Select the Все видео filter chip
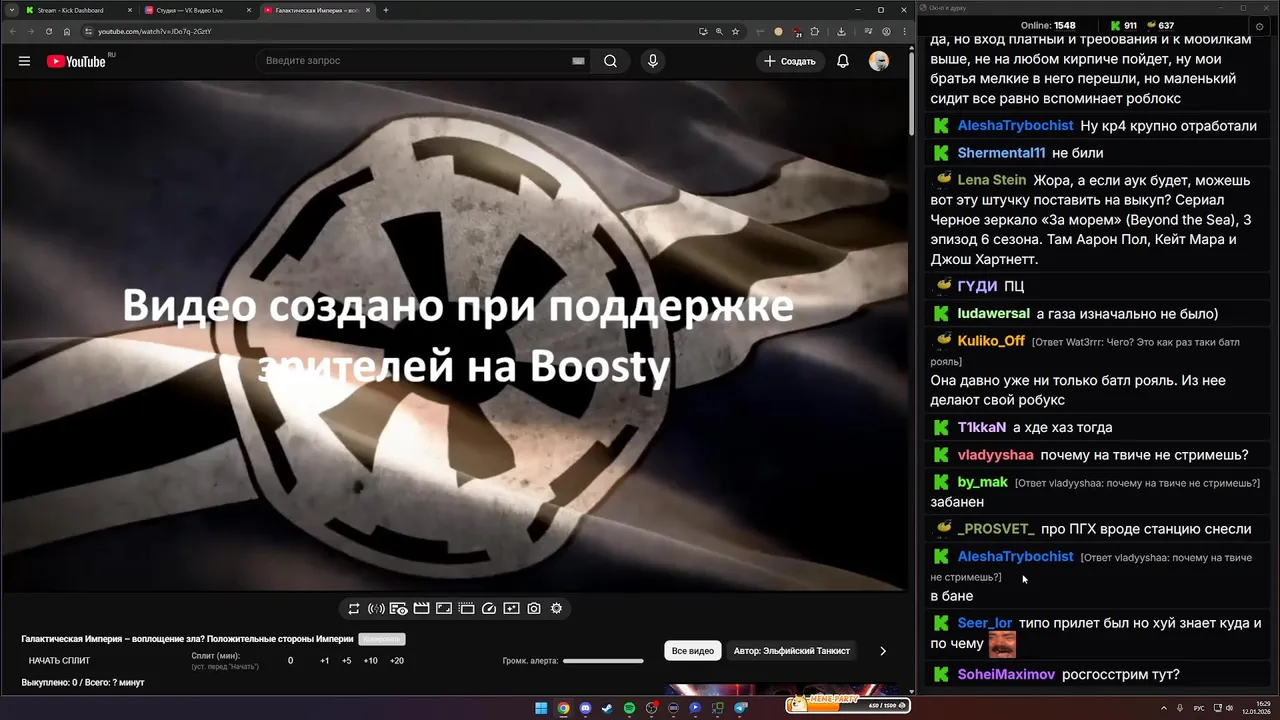Image resolution: width=1280 pixels, height=720 pixels. (693, 651)
